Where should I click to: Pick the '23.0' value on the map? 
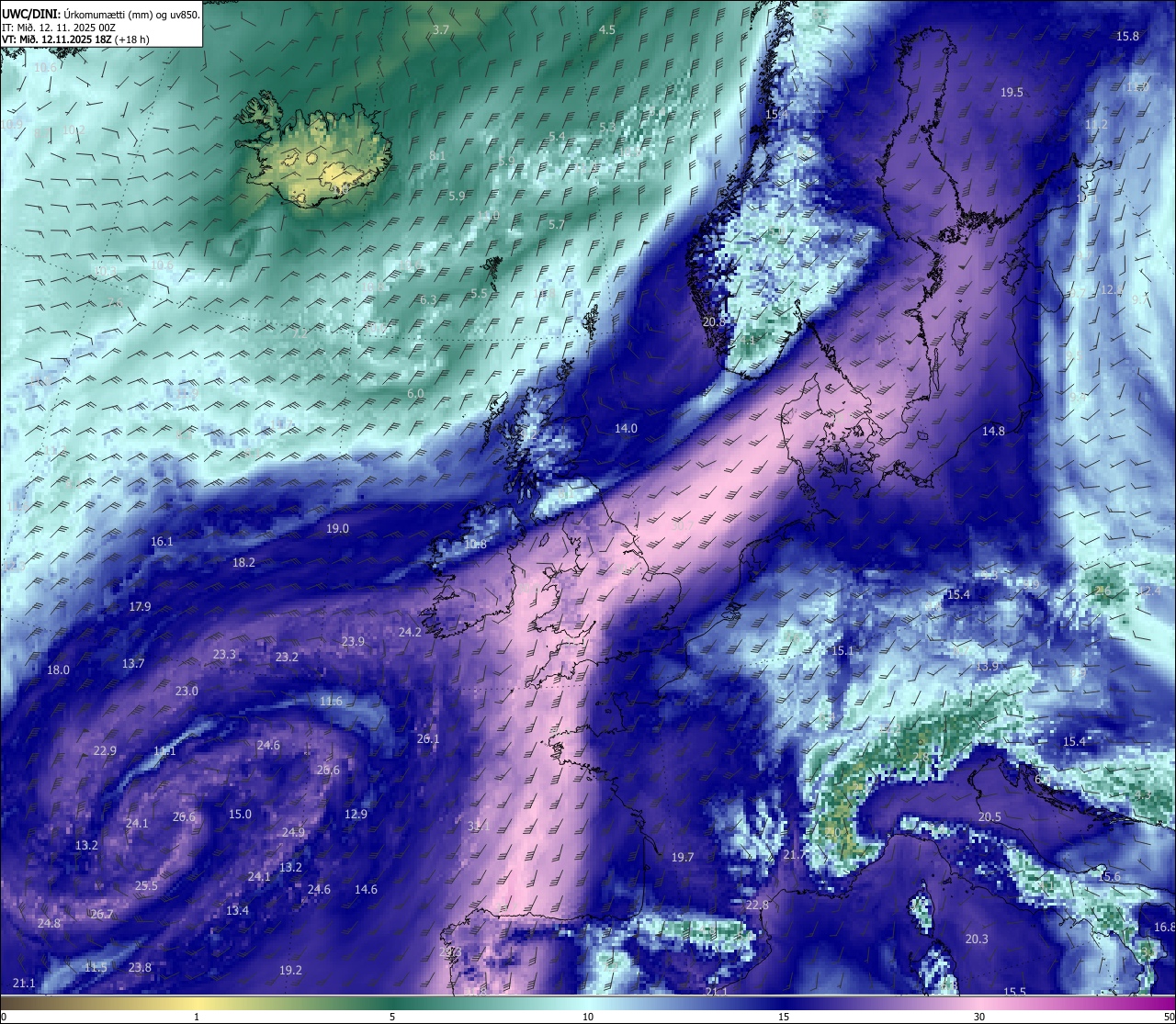click(187, 692)
